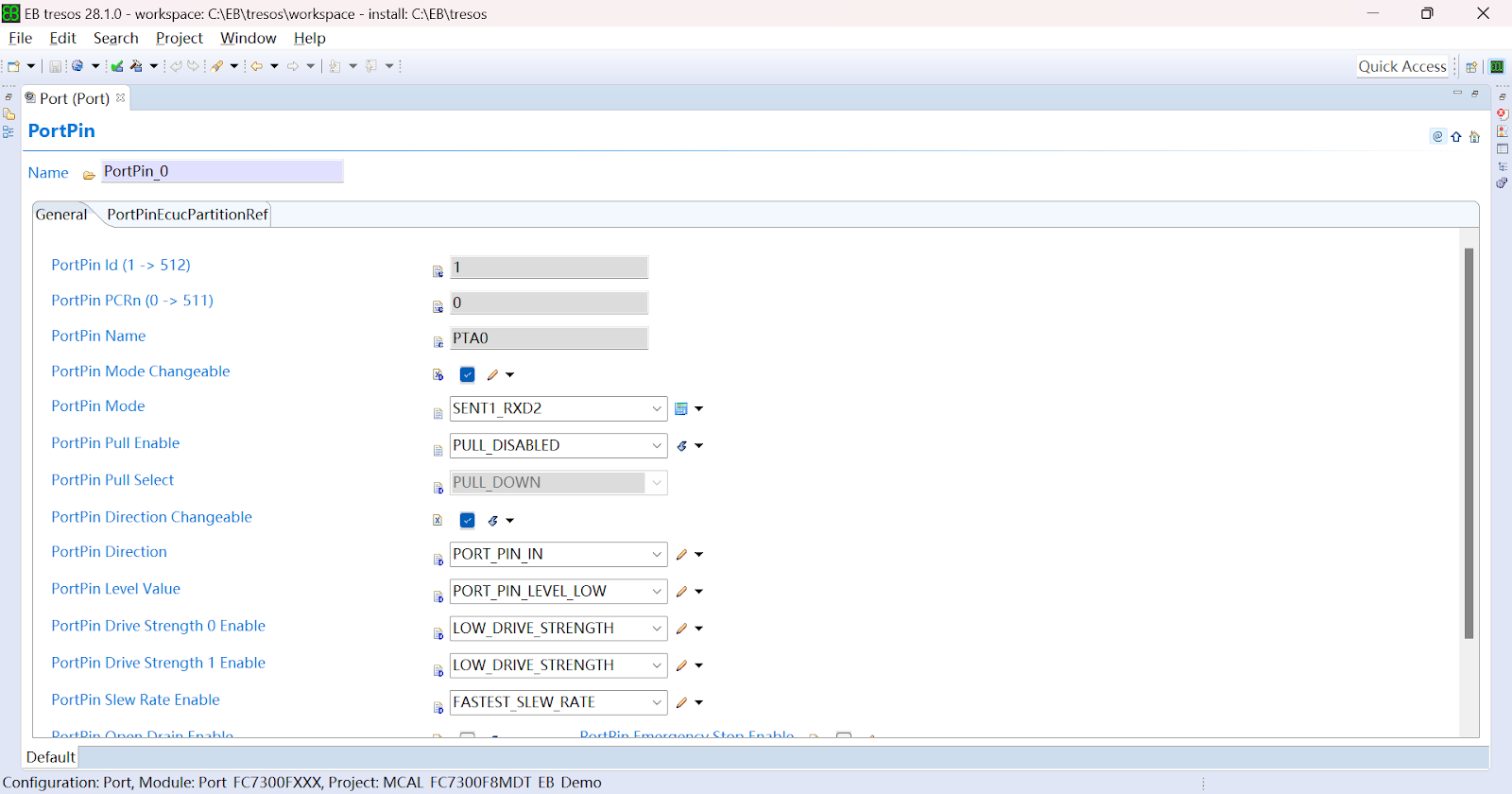Click the highlighter marker toolbar icon
Screen dimensions: 1512x794
217,66
